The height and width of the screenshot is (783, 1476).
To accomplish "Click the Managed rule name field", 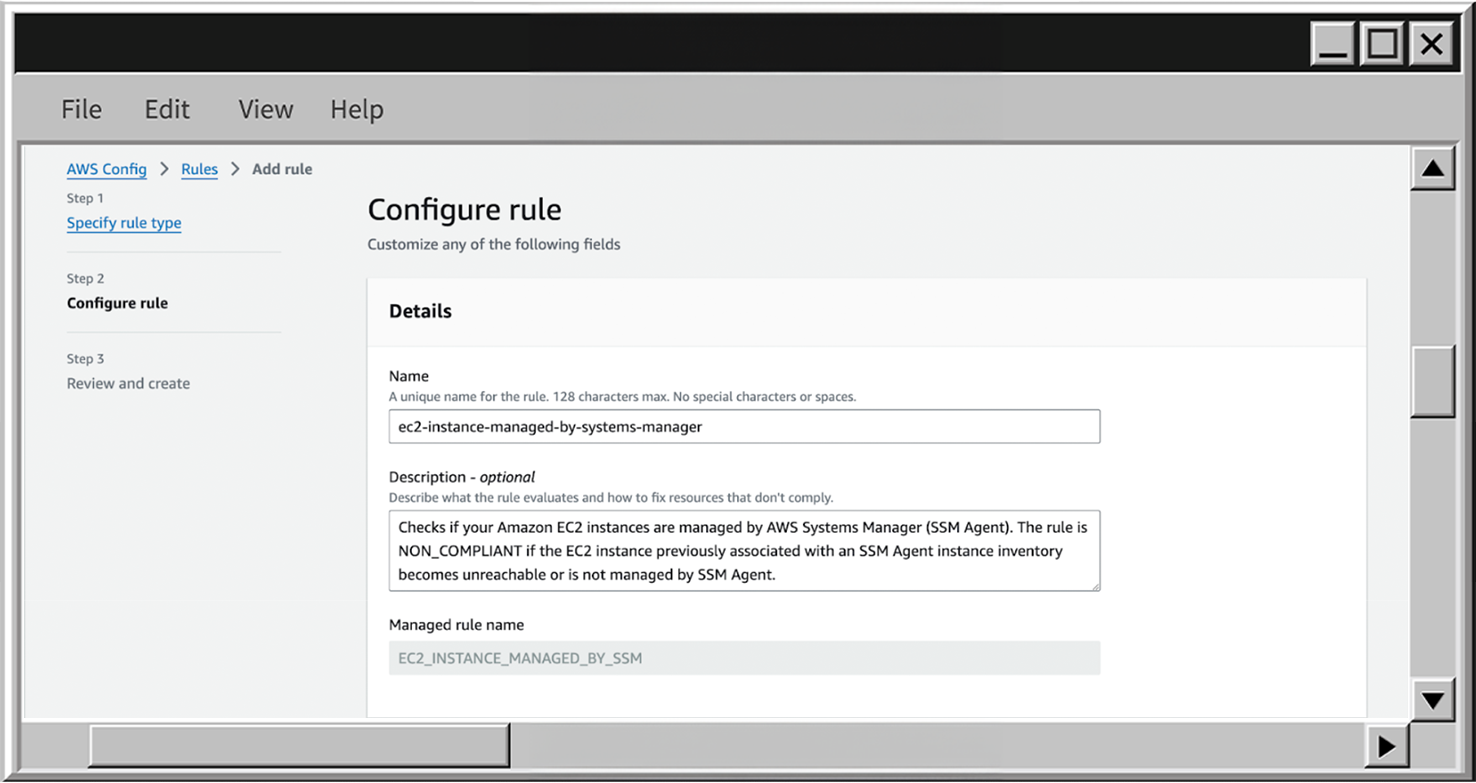I will point(744,658).
